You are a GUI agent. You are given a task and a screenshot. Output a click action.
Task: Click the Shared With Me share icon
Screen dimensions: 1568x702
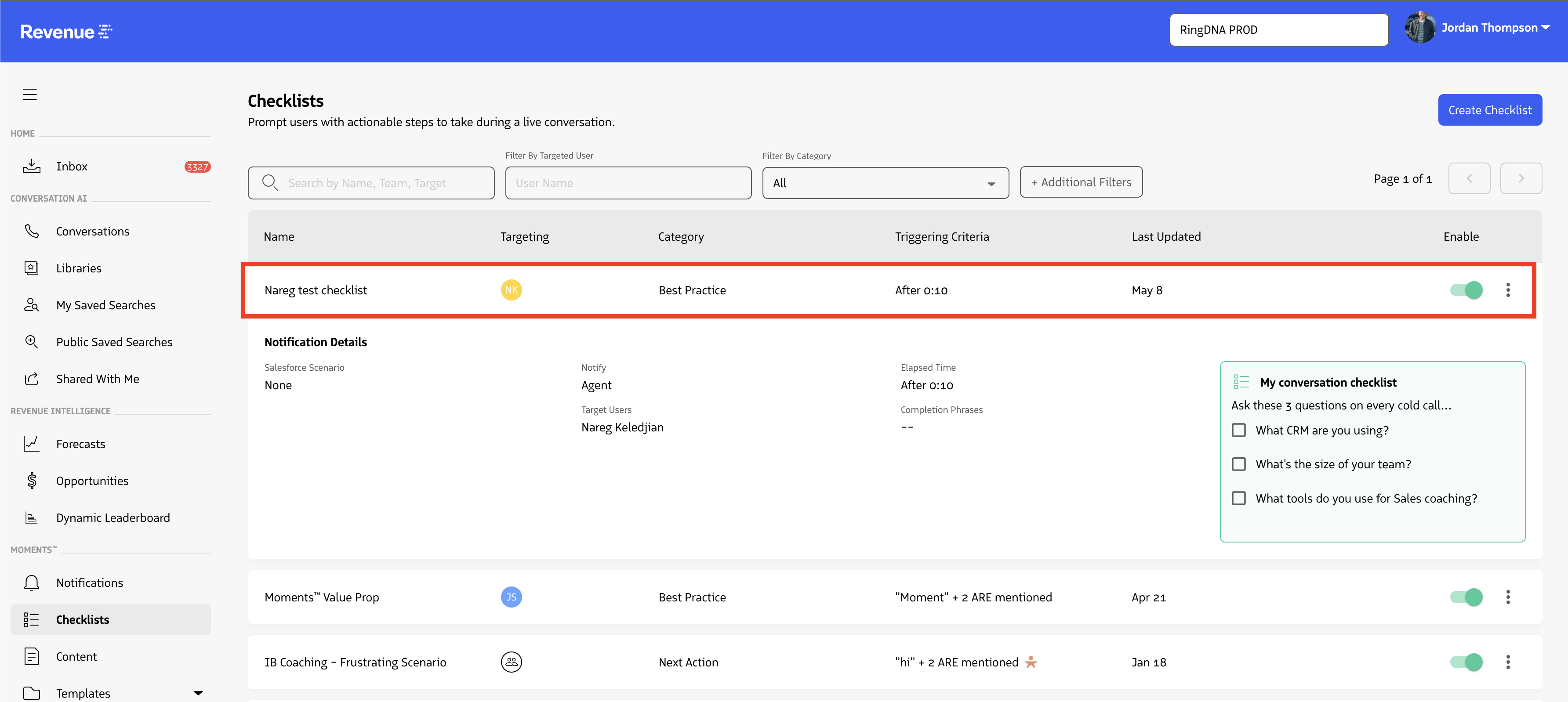[32, 378]
